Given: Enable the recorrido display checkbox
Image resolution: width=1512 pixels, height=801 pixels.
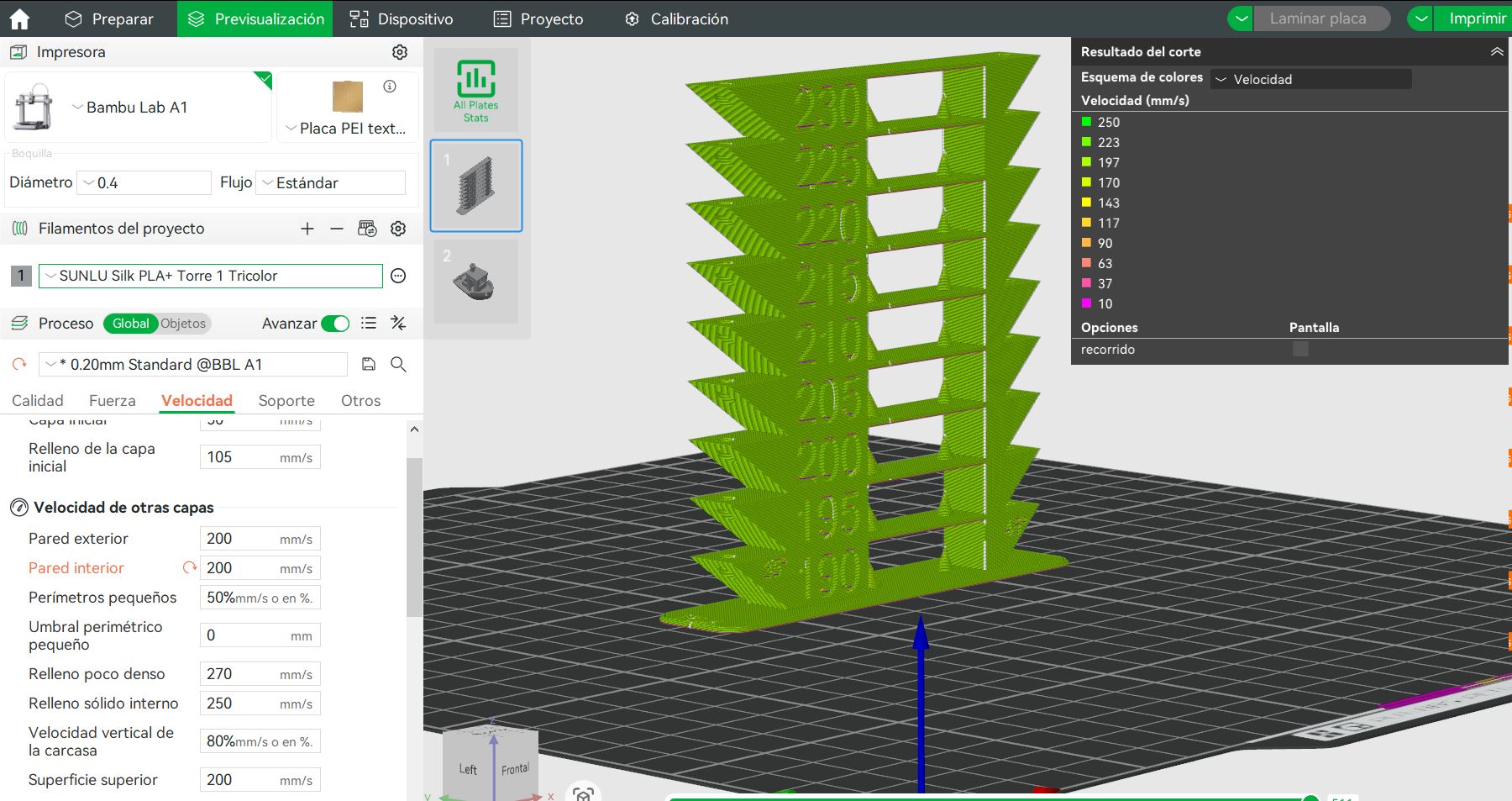Looking at the screenshot, I should pos(1300,349).
